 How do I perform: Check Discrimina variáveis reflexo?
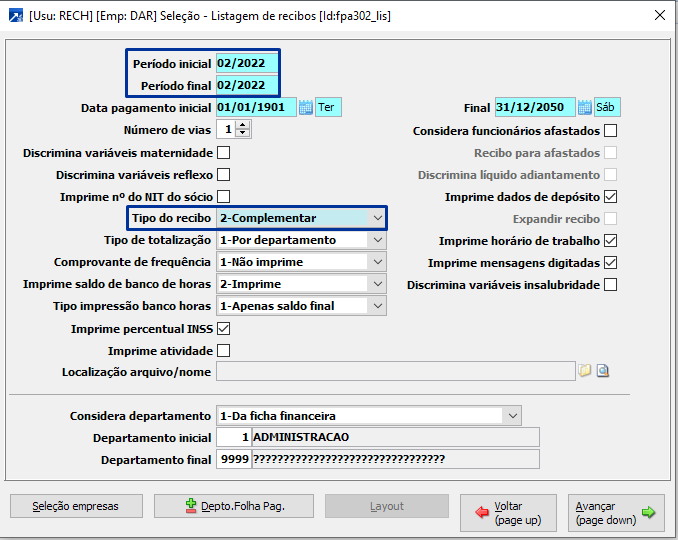224,175
